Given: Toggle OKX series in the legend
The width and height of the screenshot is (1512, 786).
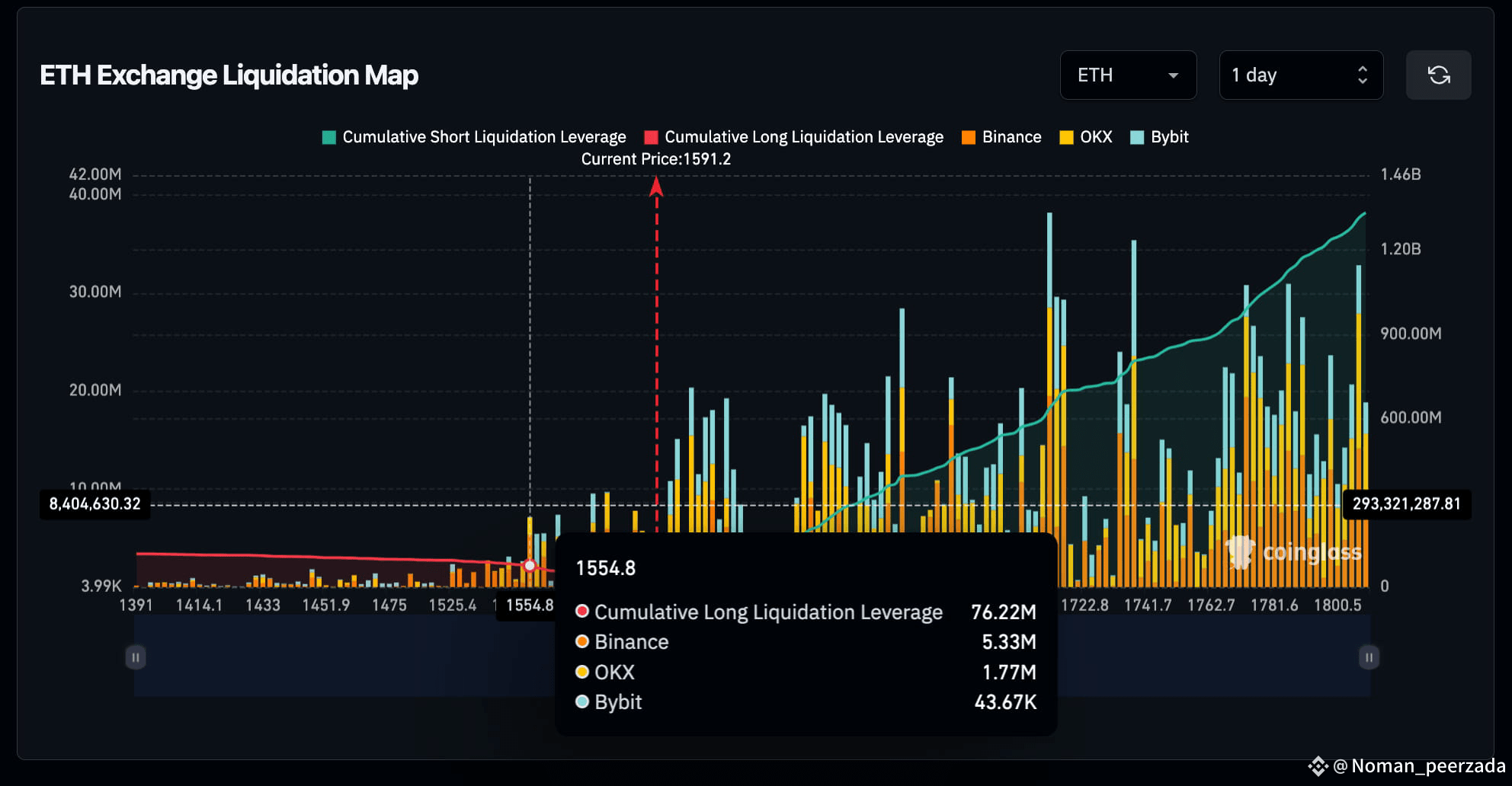Looking at the screenshot, I should 1086,137.
